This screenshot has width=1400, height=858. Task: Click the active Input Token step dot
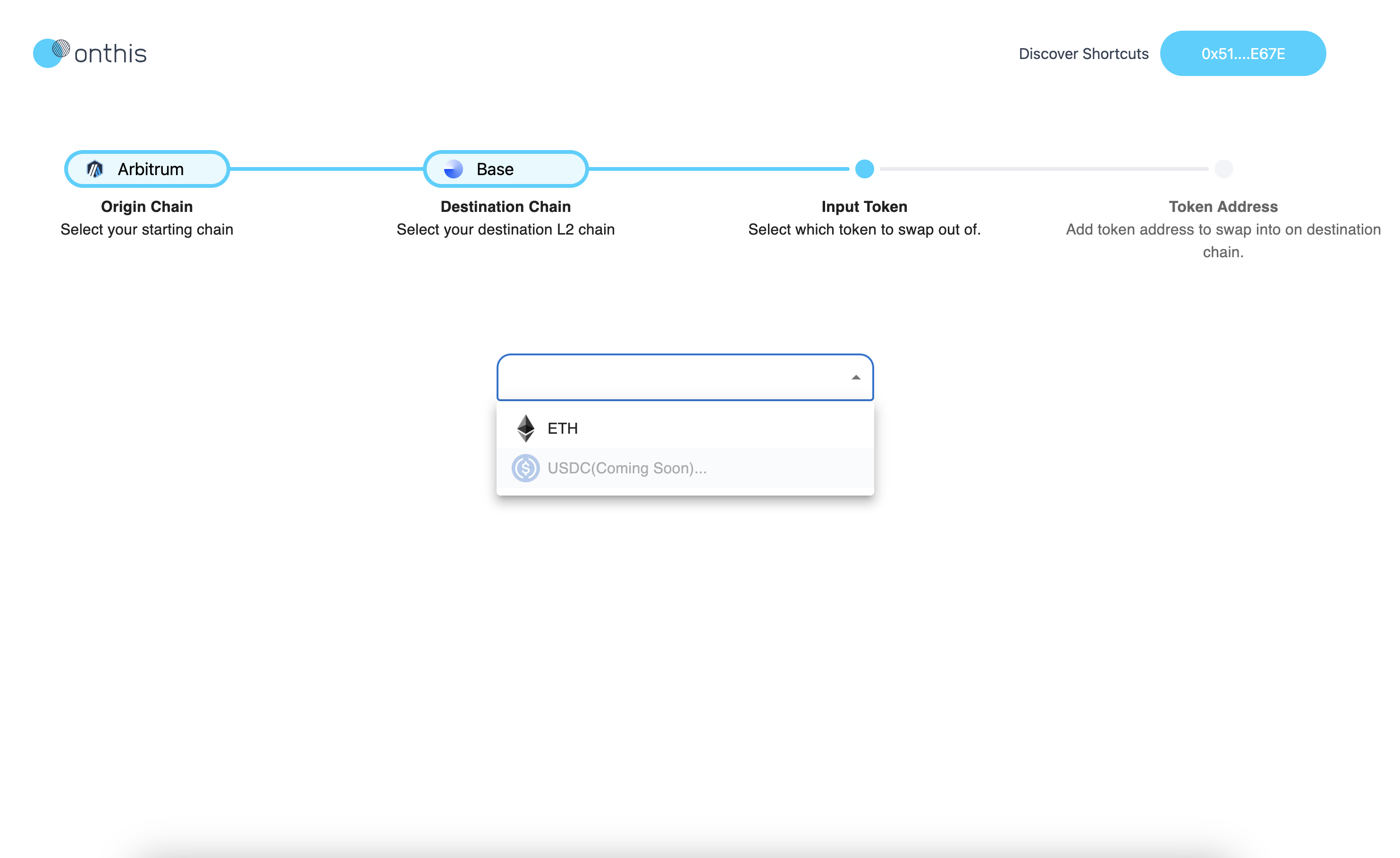[864, 169]
